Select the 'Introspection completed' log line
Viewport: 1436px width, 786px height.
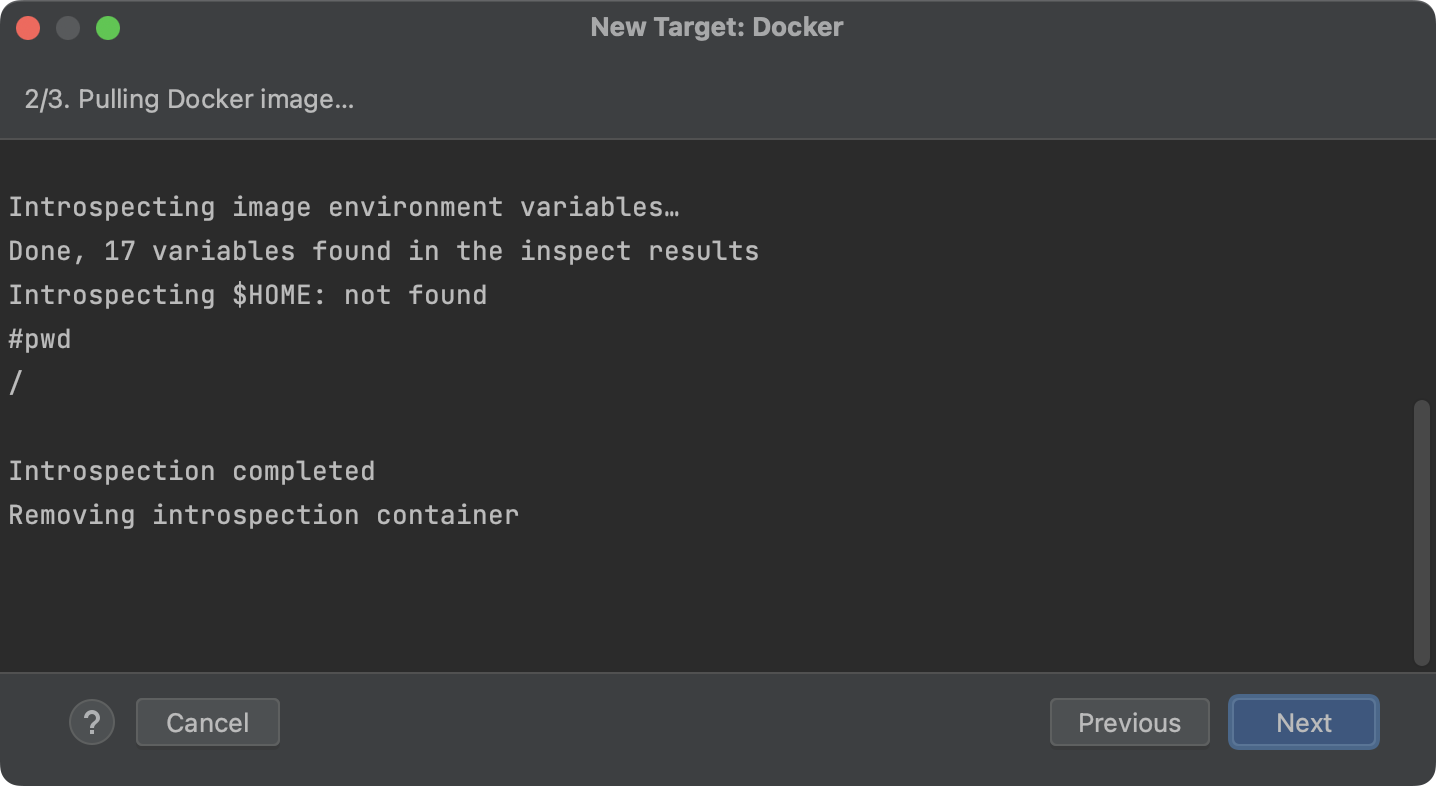click(190, 470)
